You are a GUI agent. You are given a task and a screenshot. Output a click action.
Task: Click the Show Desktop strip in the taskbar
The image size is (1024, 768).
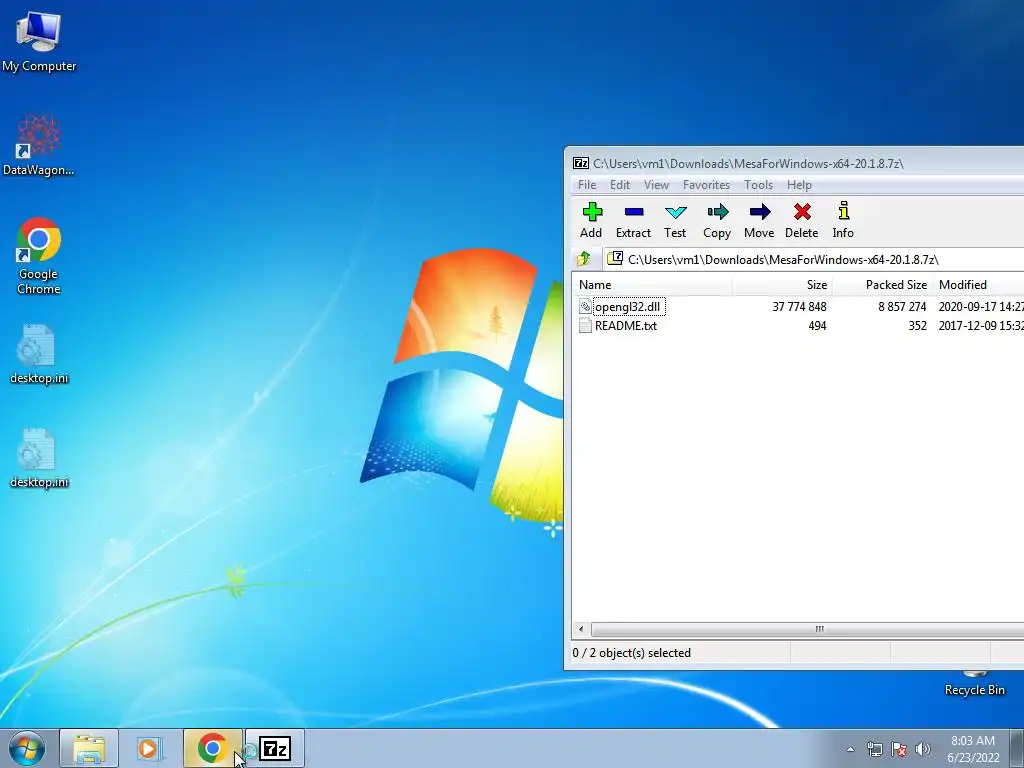1017,748
